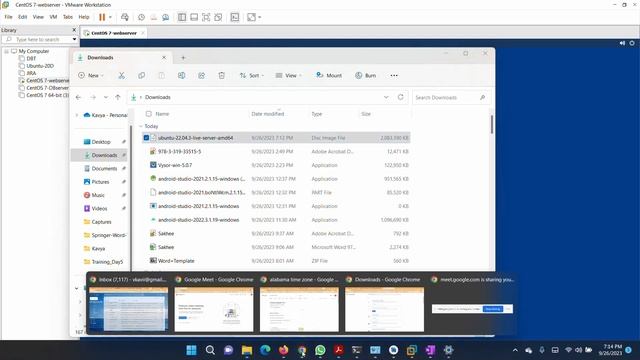Rename the selected file

click(182, 76)
